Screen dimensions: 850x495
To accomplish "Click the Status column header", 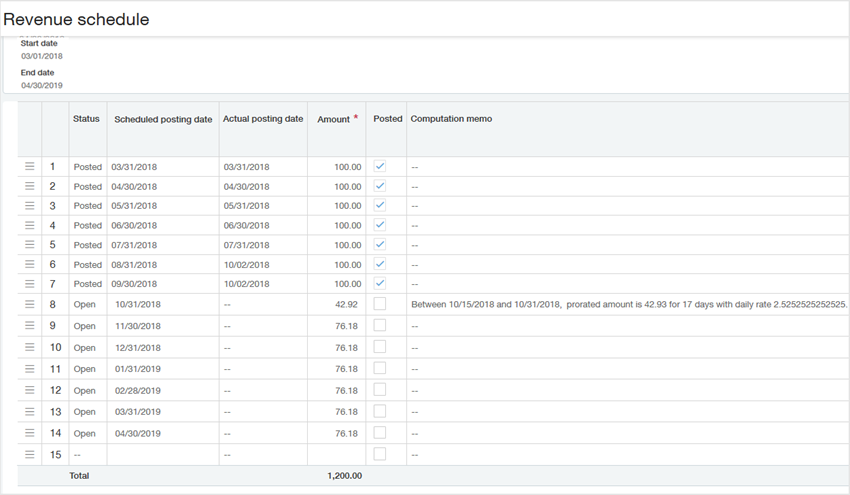I will tap(86, 119).
